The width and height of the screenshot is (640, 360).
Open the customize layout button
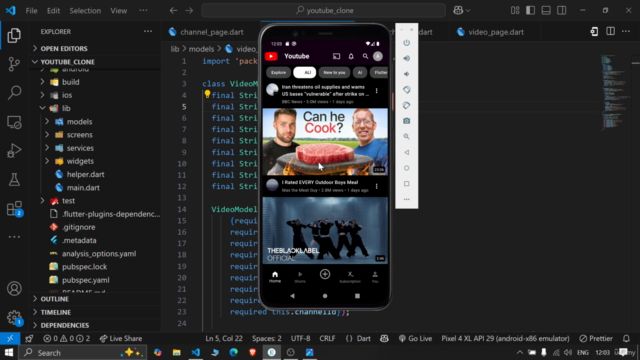(x=515, y=11)
